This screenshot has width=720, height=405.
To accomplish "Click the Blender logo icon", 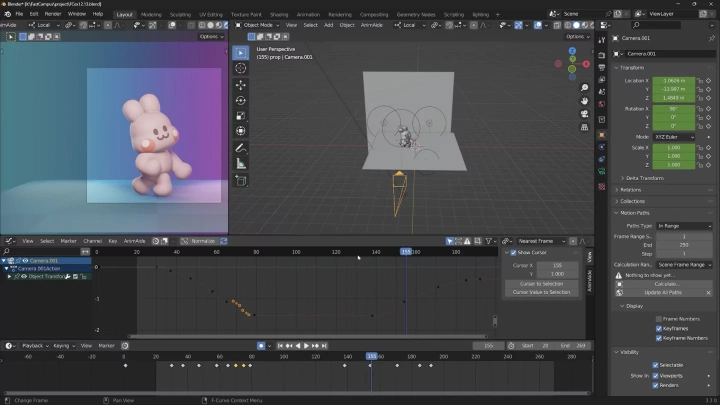I will [x=7, y=14].
